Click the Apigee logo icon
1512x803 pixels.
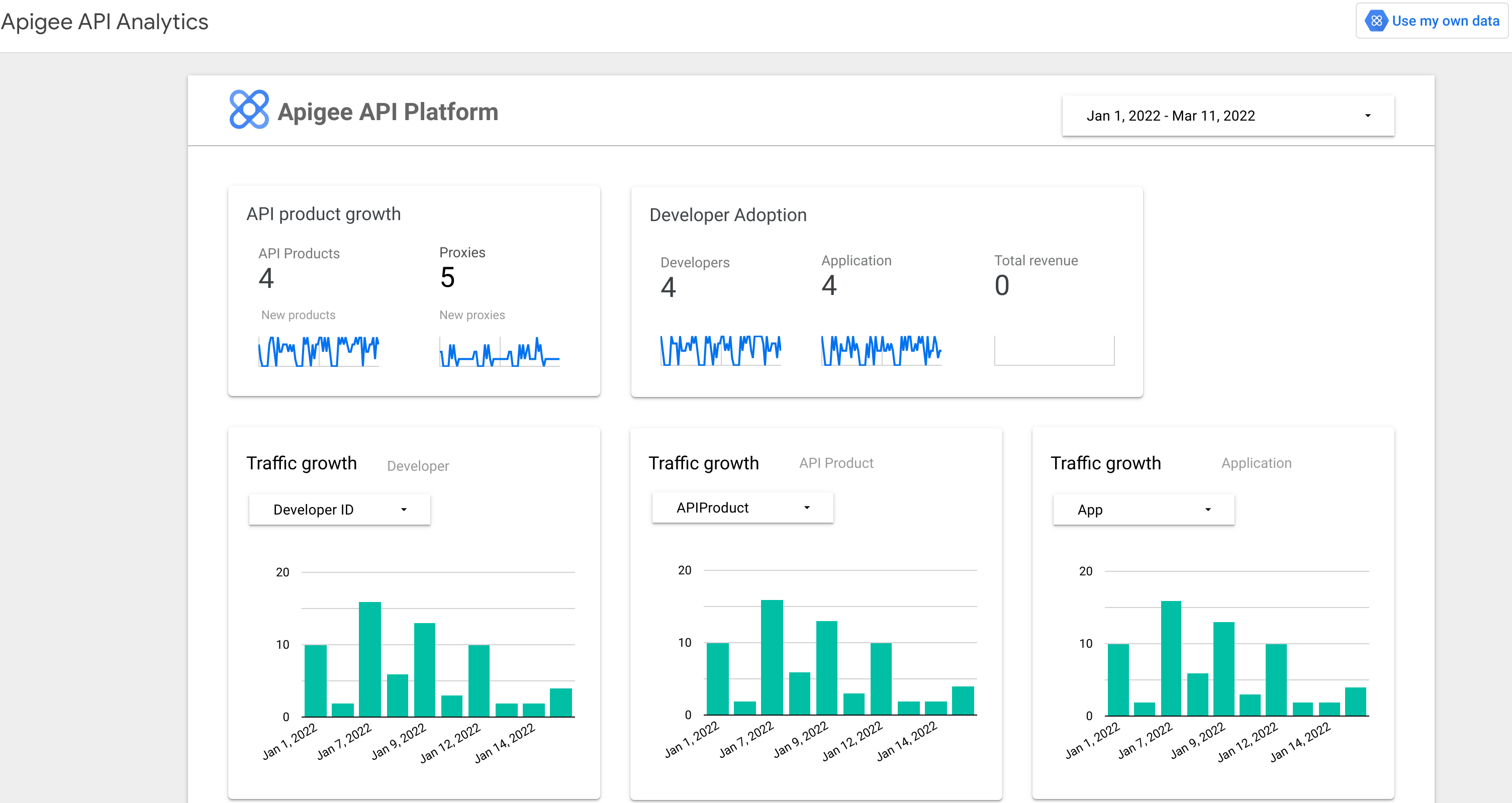tap(248, 111)
